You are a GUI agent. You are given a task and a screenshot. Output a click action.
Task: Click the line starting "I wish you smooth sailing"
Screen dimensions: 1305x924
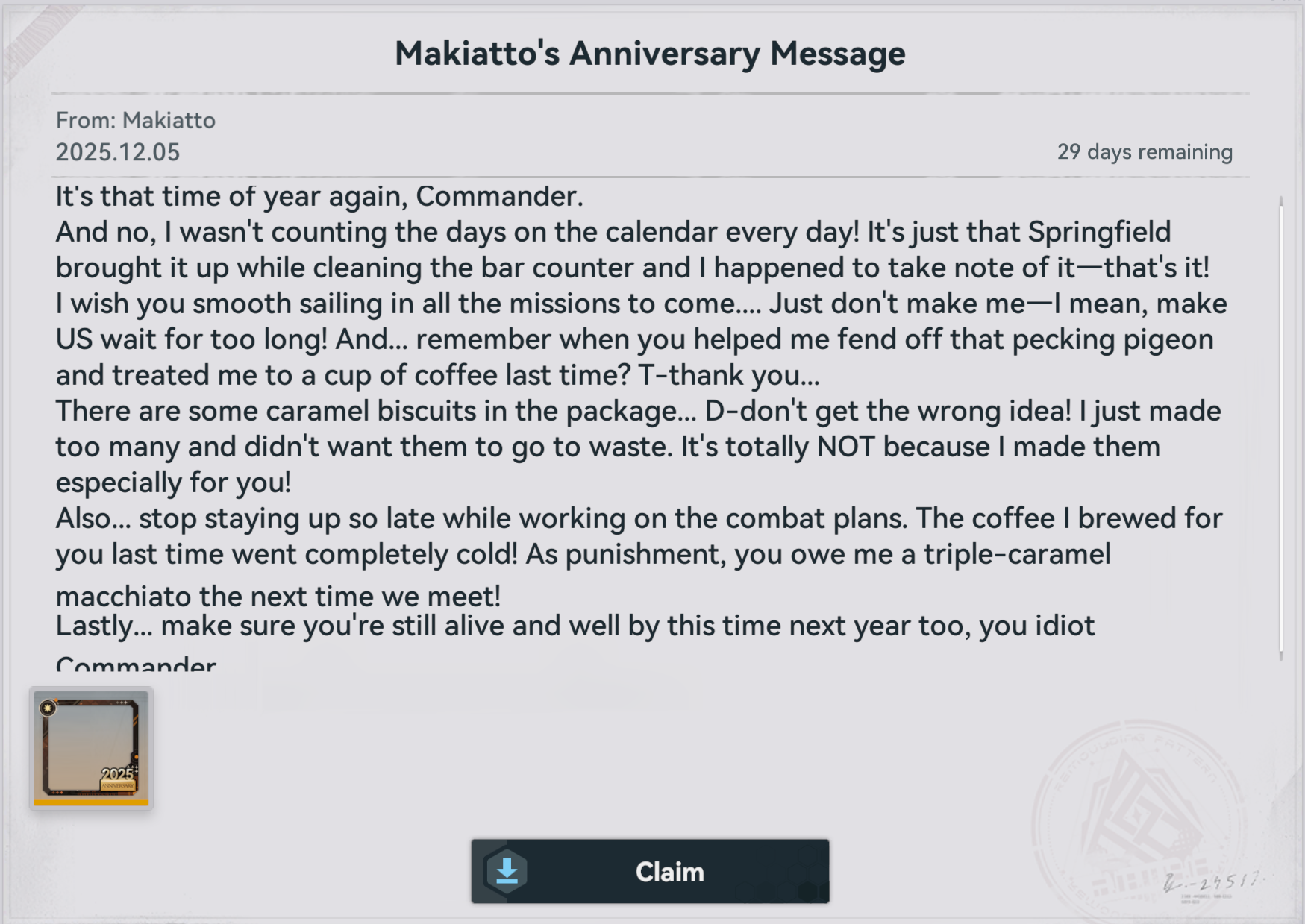pos(640,304)
